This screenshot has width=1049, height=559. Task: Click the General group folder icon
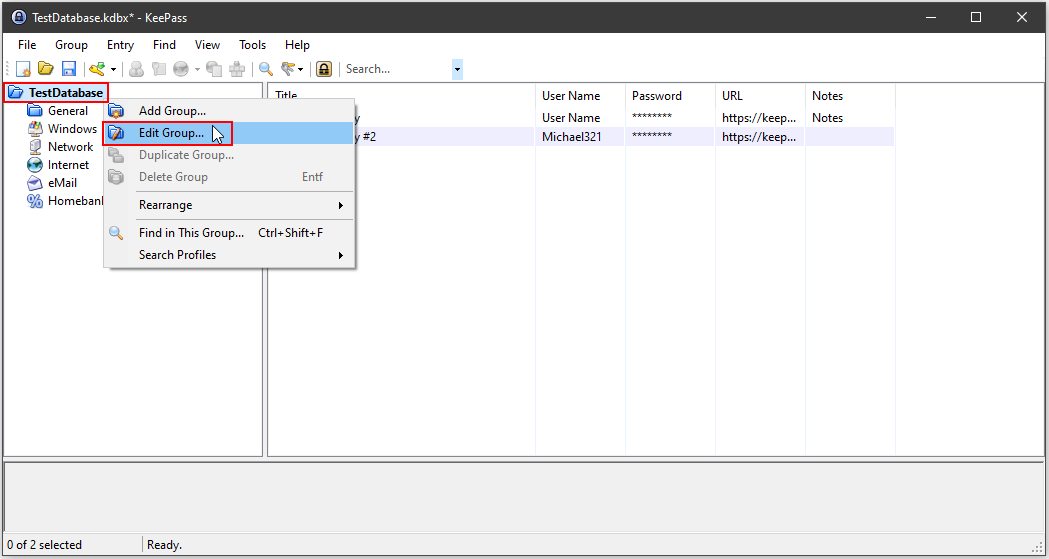point(35,111)
